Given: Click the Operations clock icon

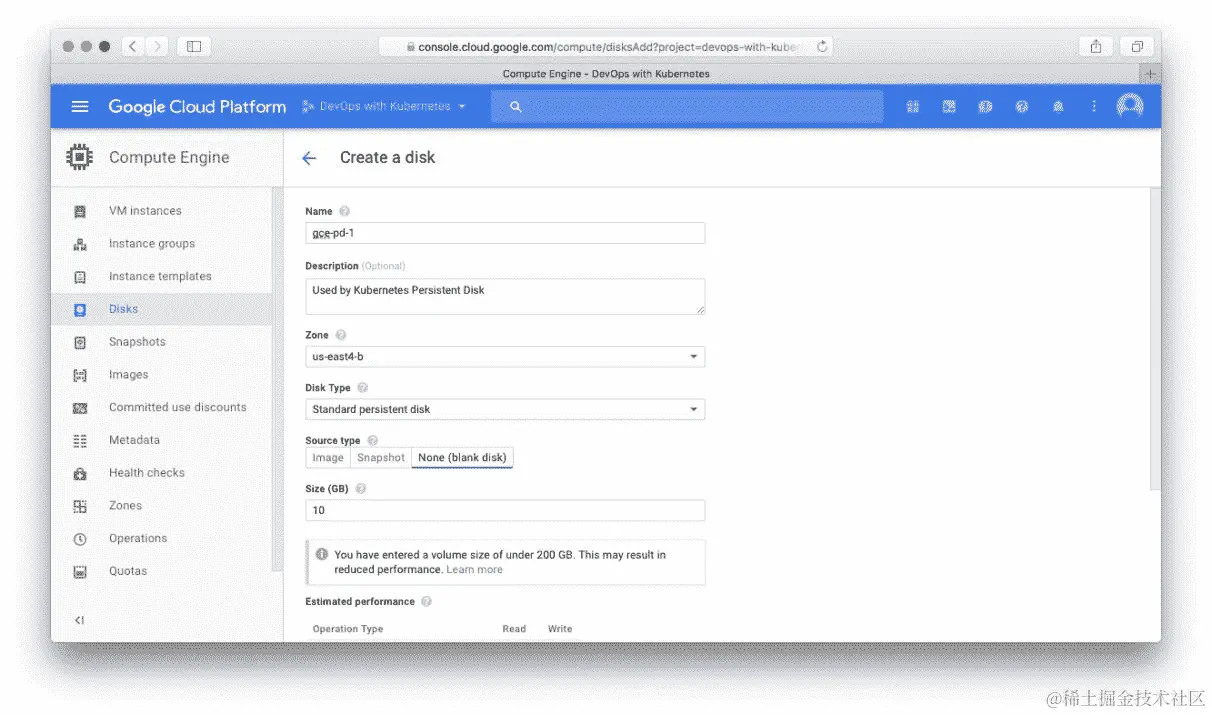Looking at the screenshot, I should (x=80, y=539).
